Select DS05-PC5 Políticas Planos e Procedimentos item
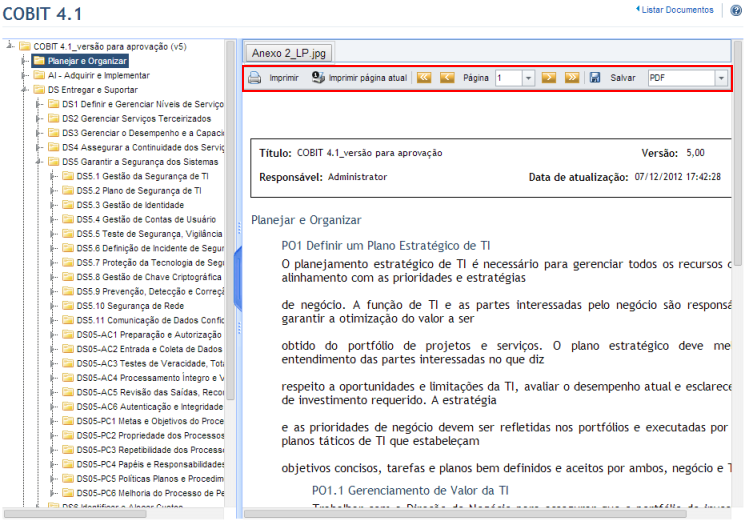The image size is (745, 521). point(150,478)
